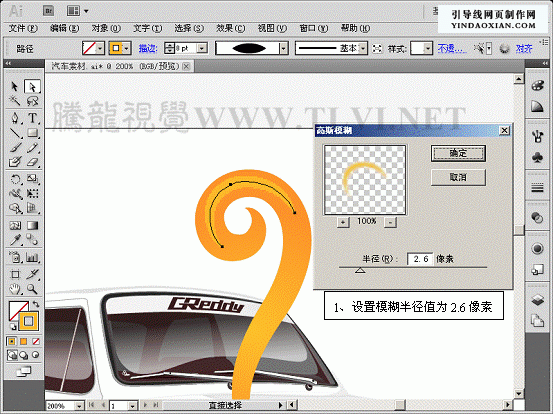Open the stroke color dropdown in control bar
The height and width of the screenshot is (414, 553).
(x=127, y=48)
